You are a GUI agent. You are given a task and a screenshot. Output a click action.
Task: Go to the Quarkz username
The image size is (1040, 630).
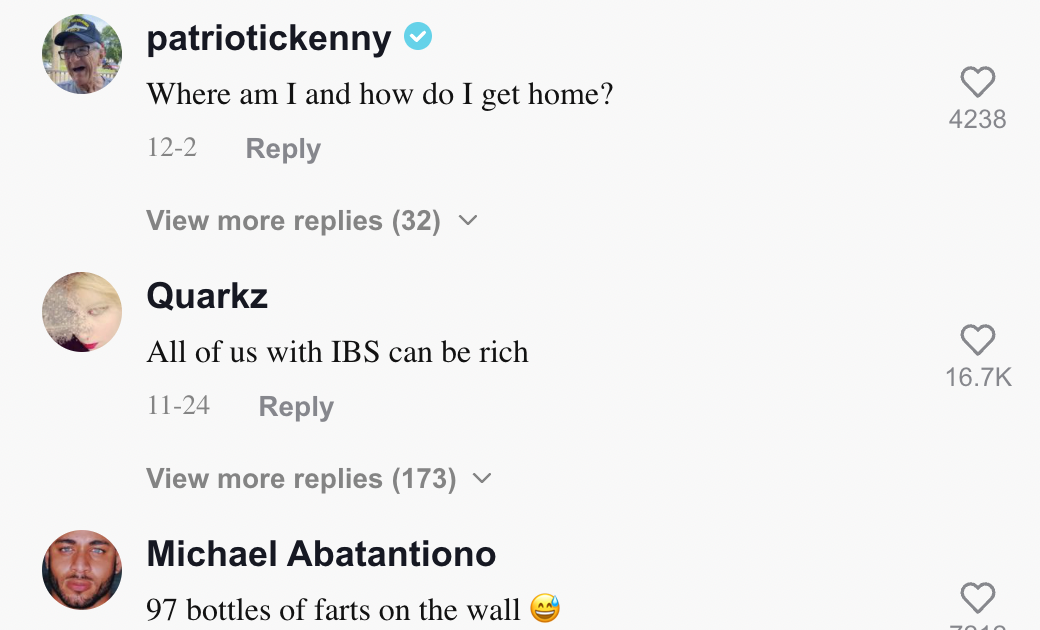point(207,296)
